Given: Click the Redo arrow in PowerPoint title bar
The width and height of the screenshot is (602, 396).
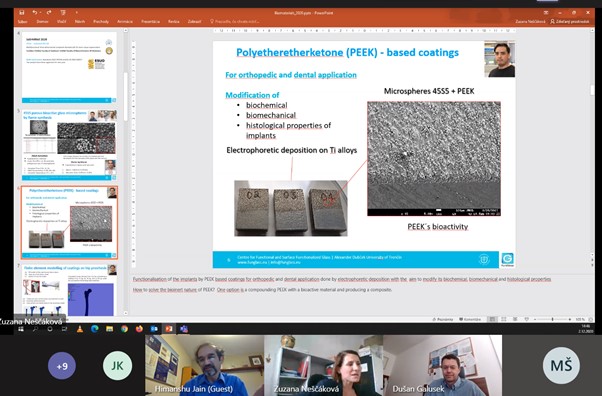Looking at the screenshot, I should coord(49,13).
